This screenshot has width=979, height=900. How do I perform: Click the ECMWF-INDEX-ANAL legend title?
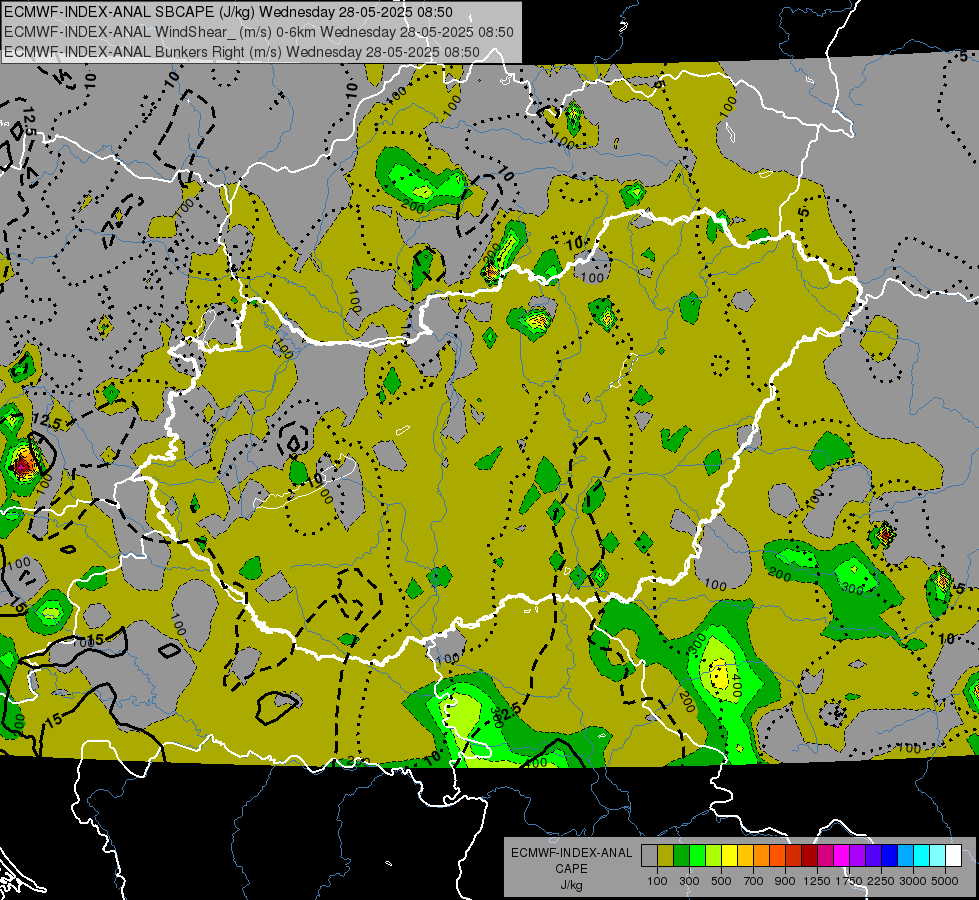point(571,853)
